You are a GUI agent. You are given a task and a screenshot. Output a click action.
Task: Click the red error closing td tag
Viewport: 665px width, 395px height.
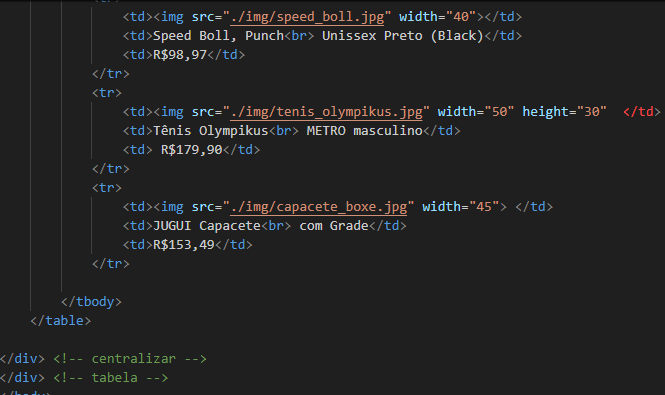point(642,112)
